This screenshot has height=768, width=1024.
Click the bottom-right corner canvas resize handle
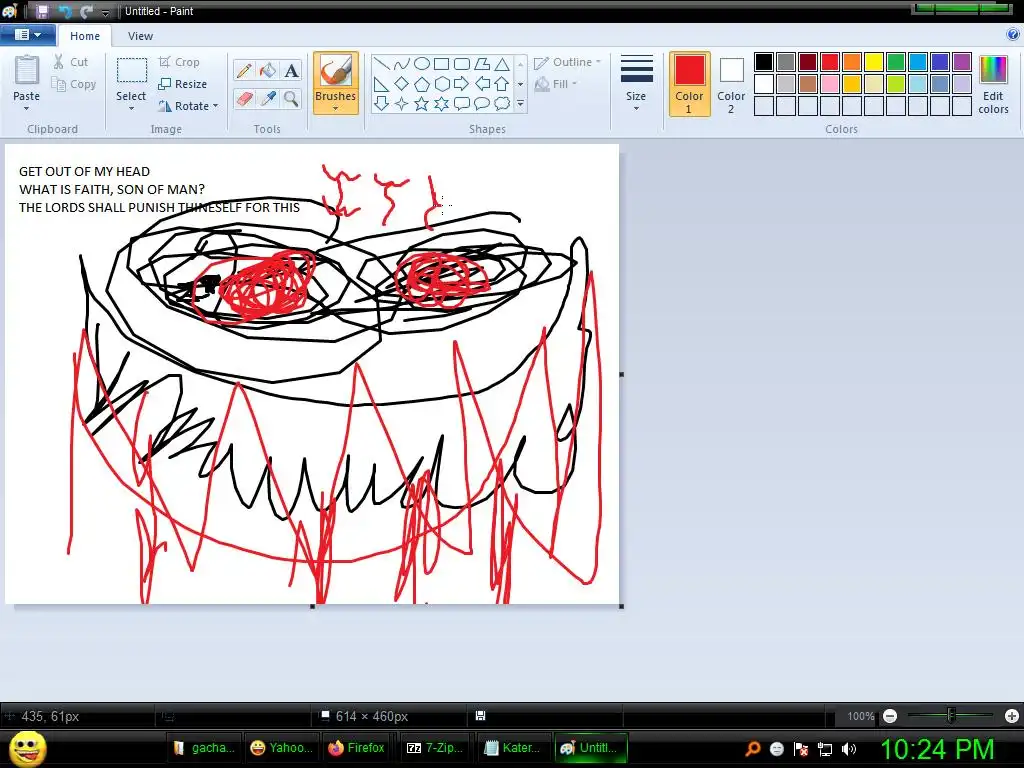pos(621,607)
